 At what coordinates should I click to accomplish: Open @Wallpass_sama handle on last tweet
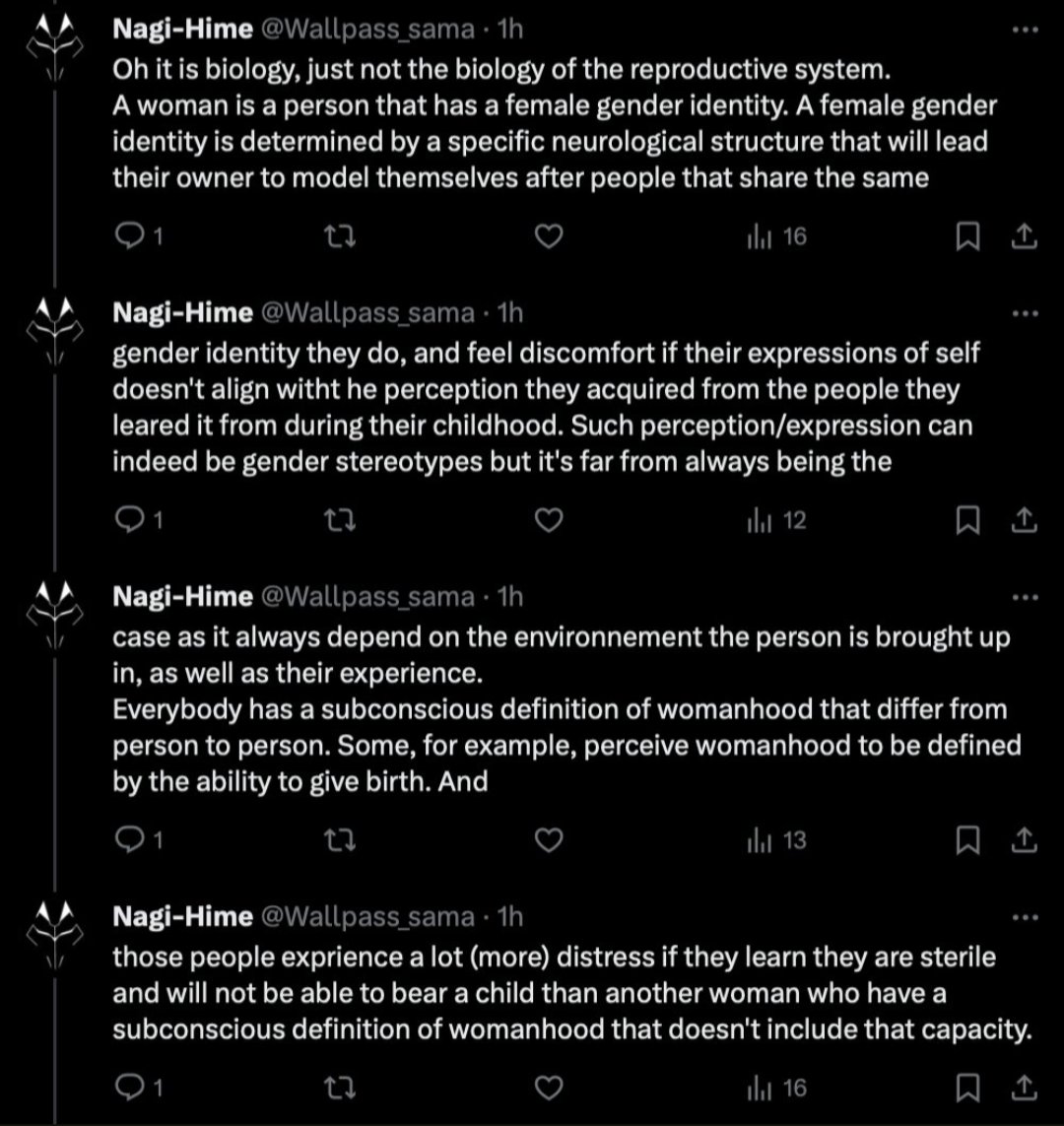click(x=366, y=916)
